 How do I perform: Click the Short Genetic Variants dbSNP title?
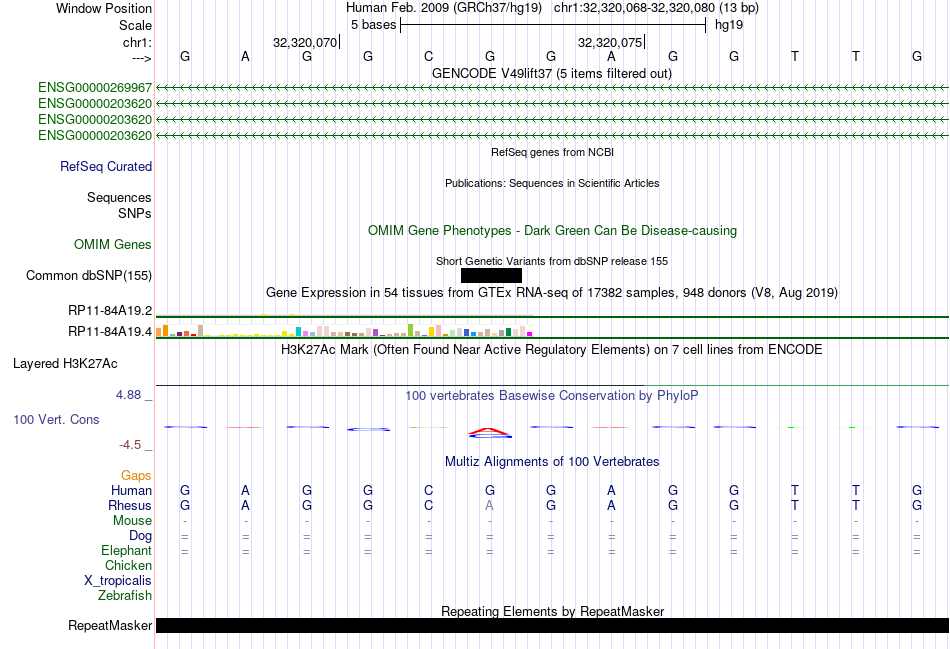[x=551, y=261]
